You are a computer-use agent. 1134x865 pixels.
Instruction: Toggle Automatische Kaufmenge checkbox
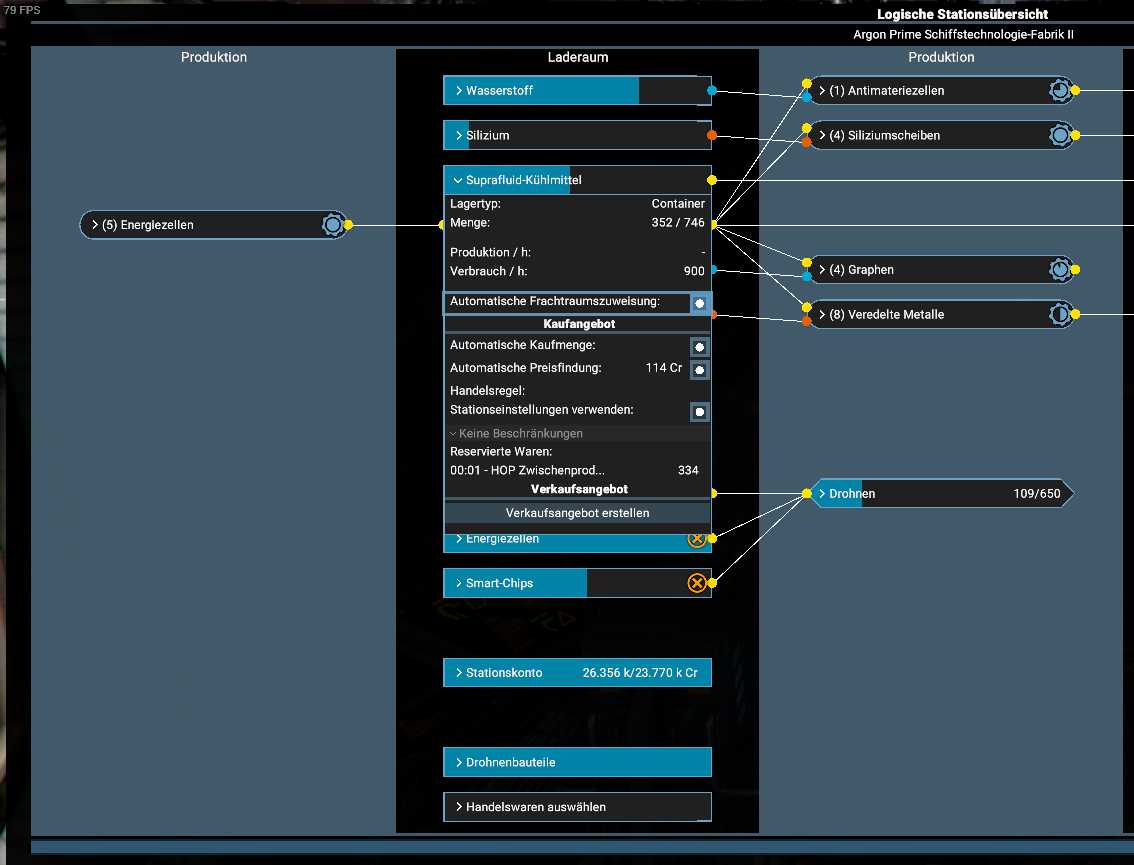click(699, 347)
